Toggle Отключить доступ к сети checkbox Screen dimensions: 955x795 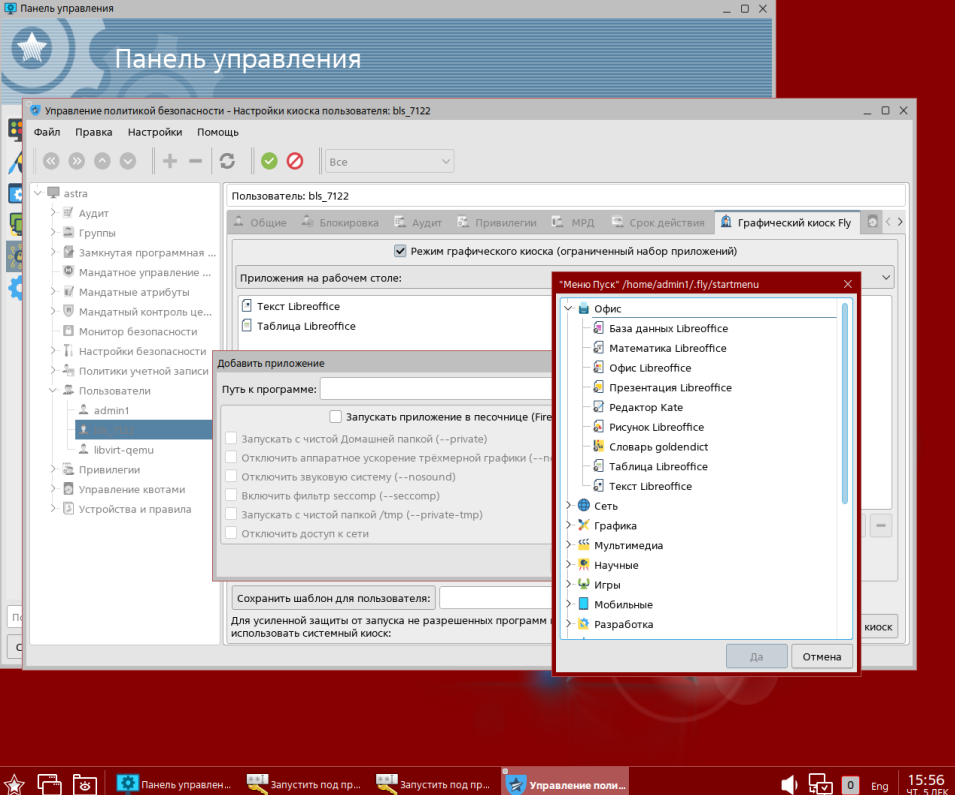[x=231, y=533]
